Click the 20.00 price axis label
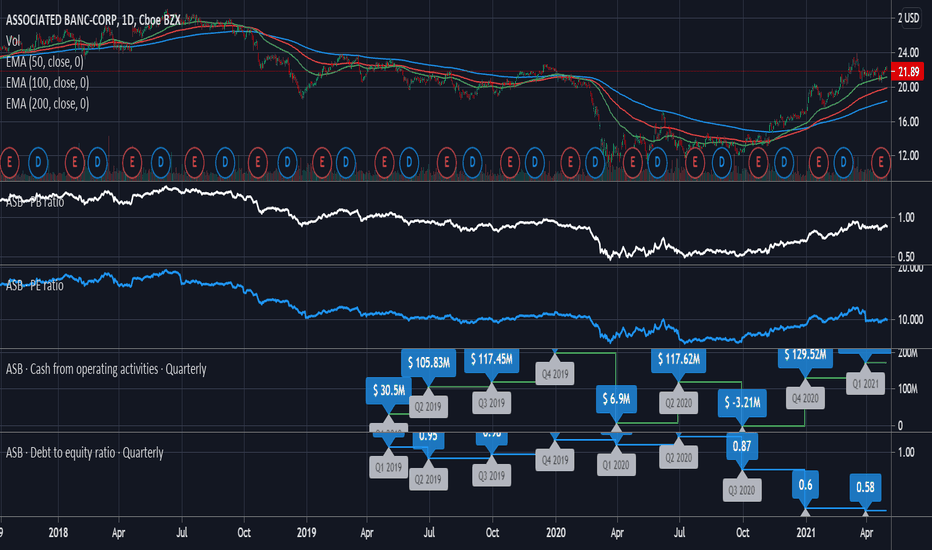The width and height of the screenshot is (932, 550). pos(908,87)
